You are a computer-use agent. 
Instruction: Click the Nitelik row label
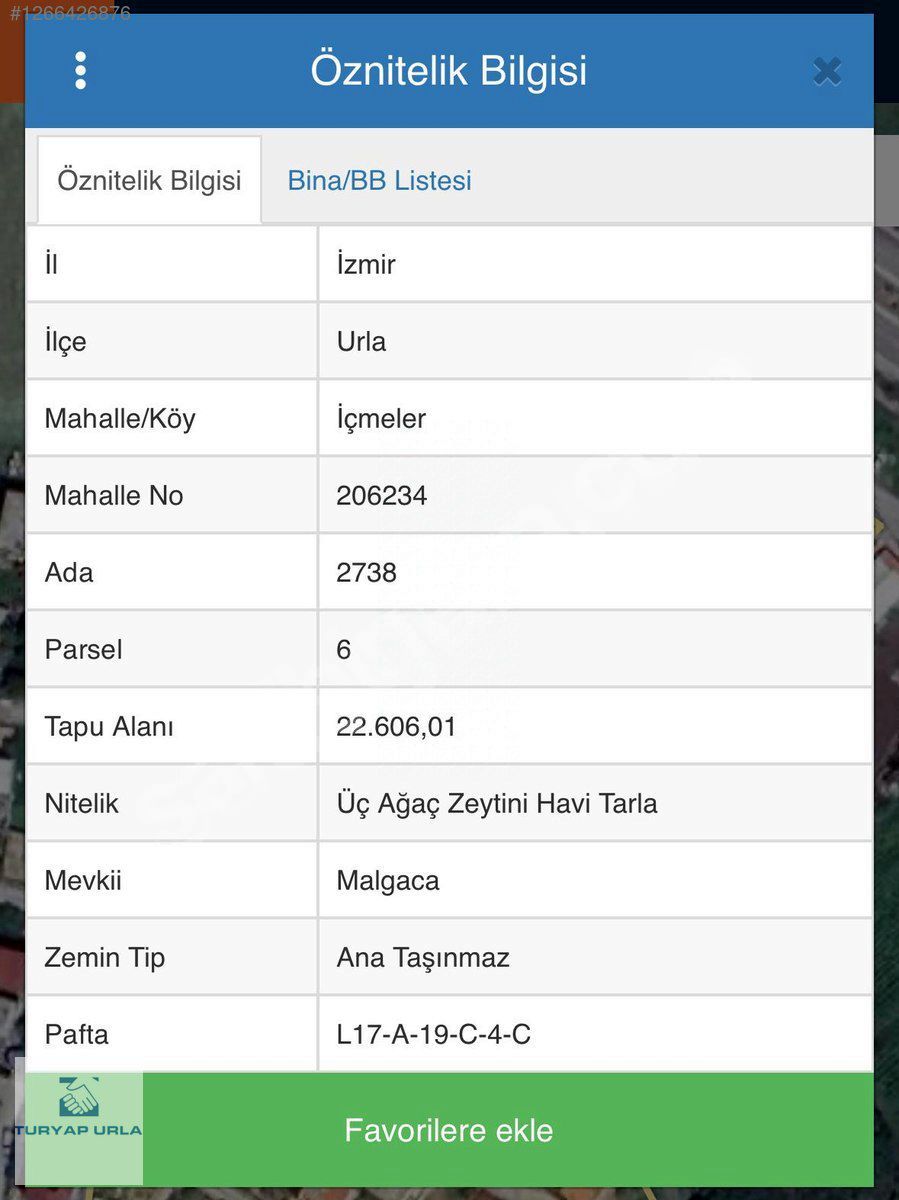pos(81,804)
